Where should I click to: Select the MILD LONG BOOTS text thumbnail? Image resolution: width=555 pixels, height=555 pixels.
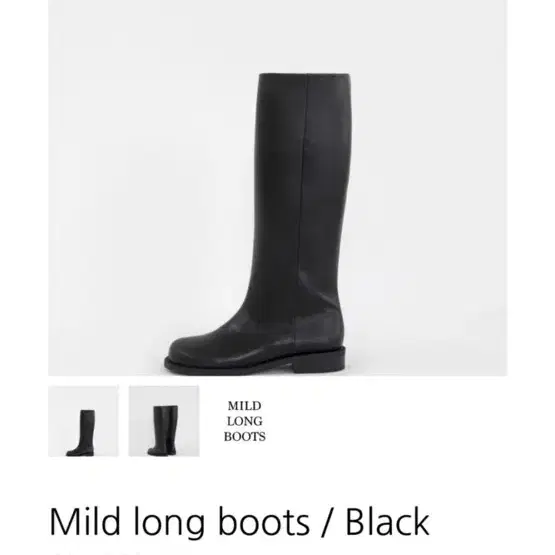click(x=245, y=421)
